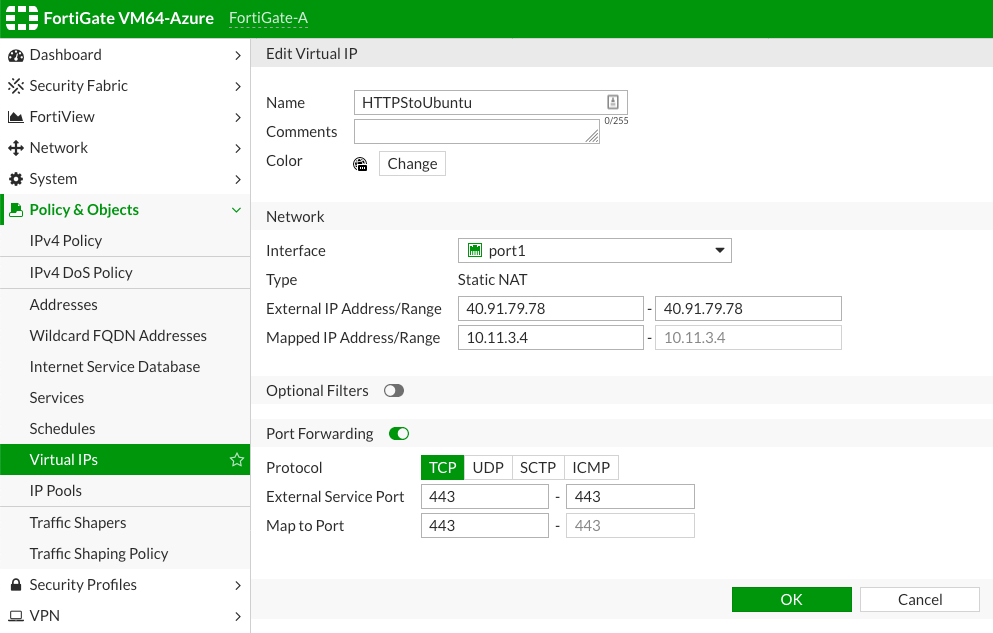
Task: Click the FortiView chart icon
Action: (16, 117)
